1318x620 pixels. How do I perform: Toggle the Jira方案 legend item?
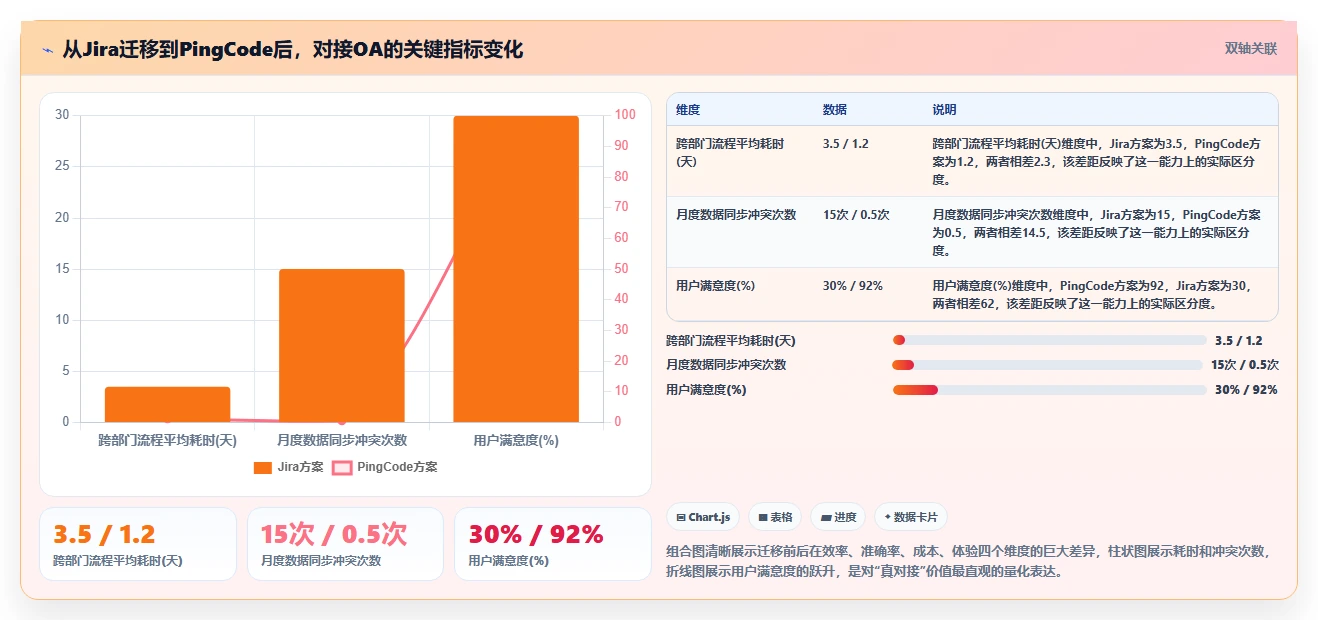[288, 467]
